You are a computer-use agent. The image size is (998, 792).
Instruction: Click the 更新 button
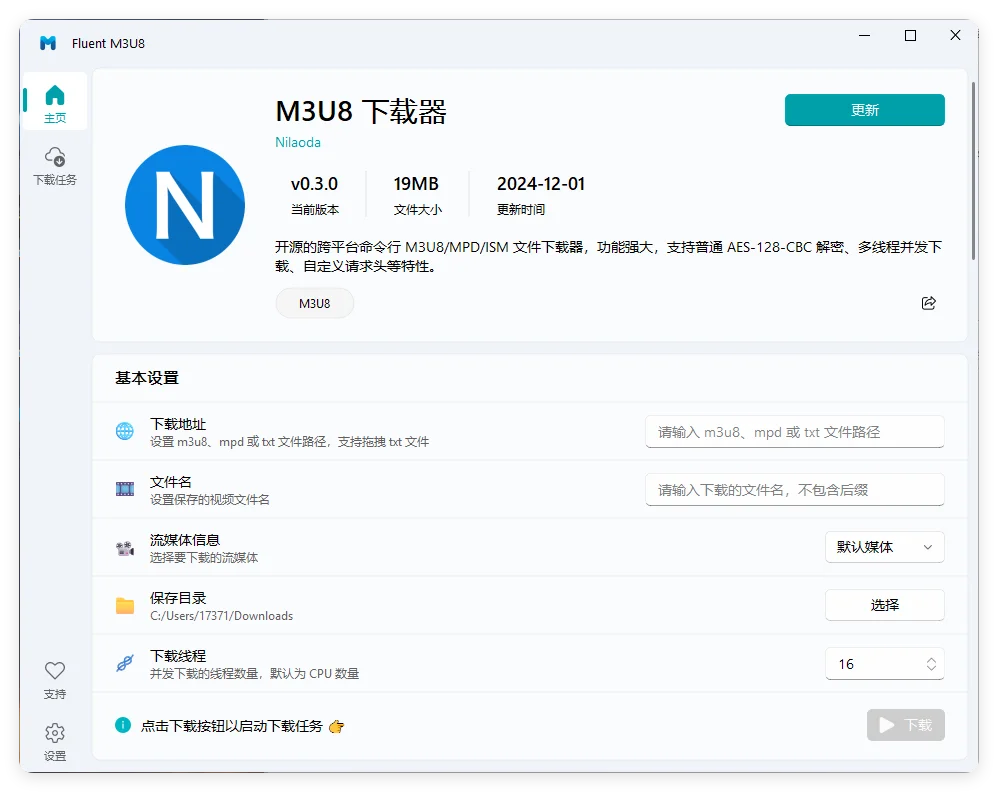point(864,110)
